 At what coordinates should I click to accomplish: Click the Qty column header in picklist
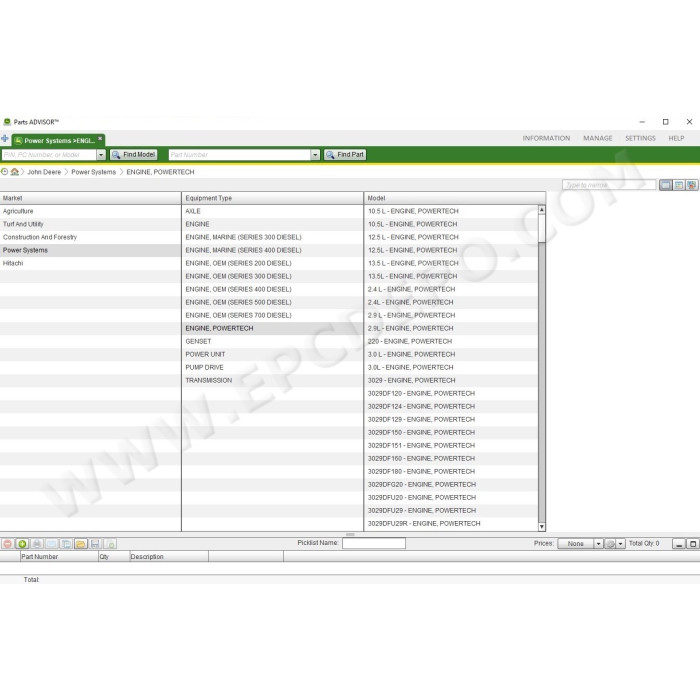(114, 557)
